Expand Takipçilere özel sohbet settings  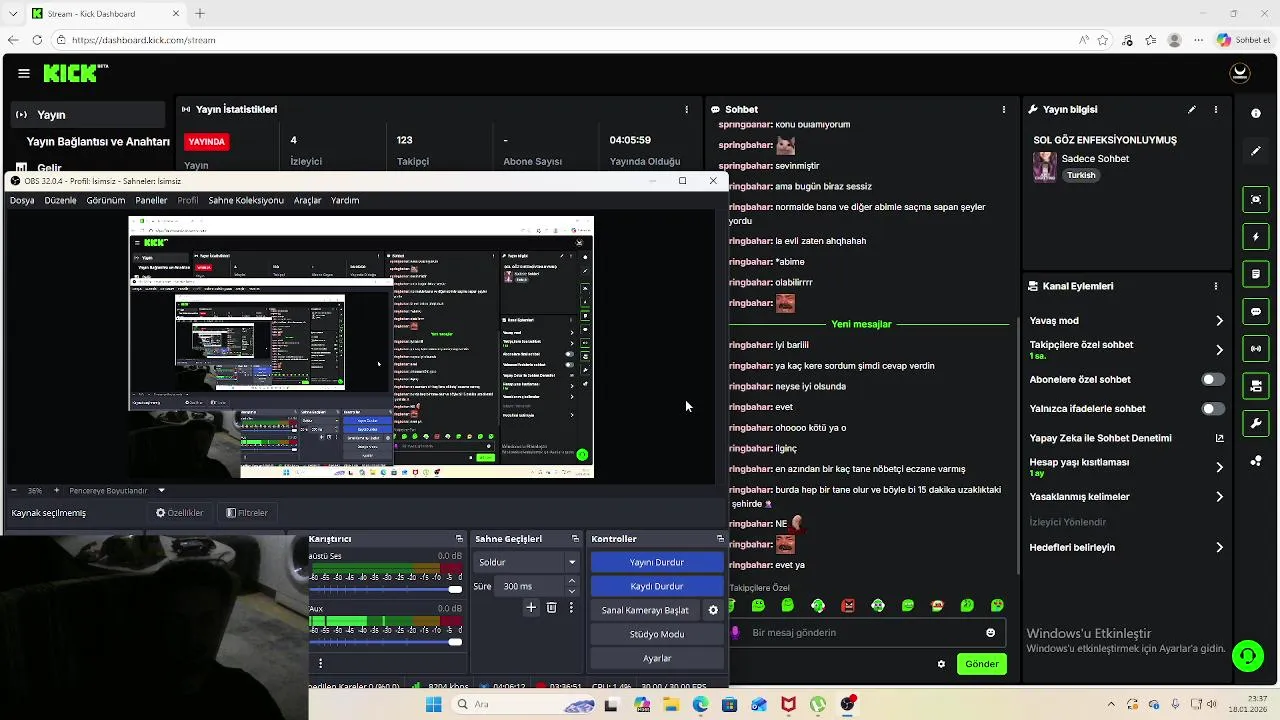pos(1219,350)
